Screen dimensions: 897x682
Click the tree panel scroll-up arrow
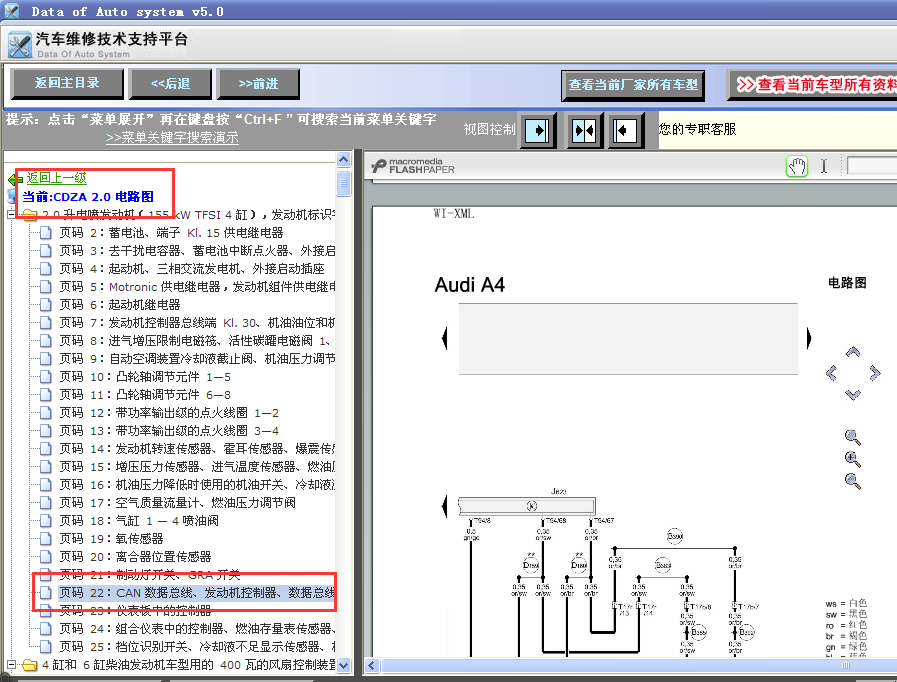(343, 160)
